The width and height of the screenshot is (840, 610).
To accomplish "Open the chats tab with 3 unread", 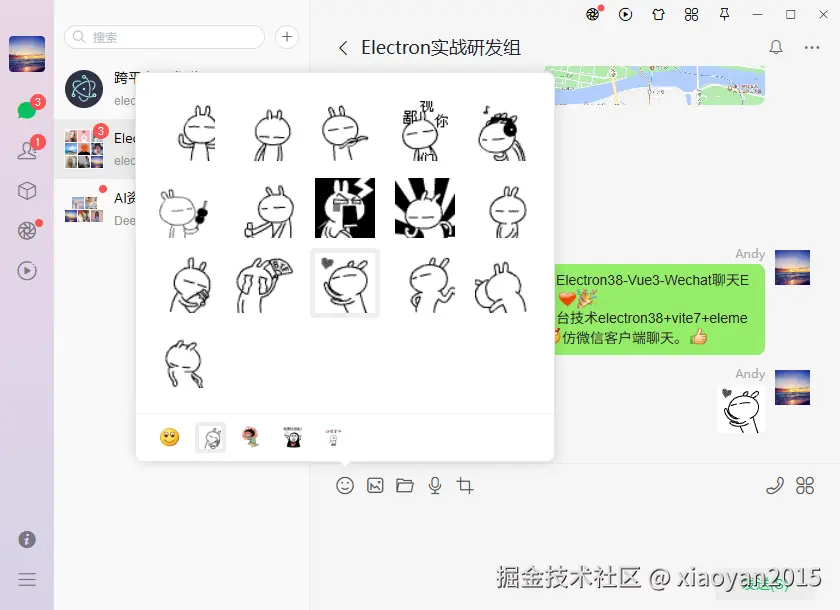I will (27, 109).
